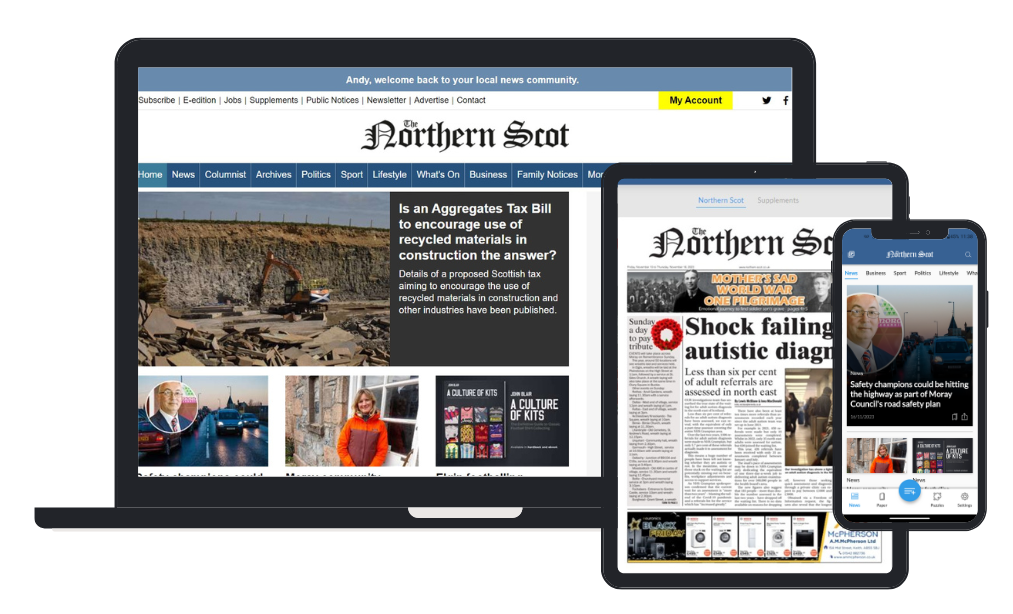1013x614 pixels.
Task: Open the Newsletter link in the top bar
Action: coord(386,100)
